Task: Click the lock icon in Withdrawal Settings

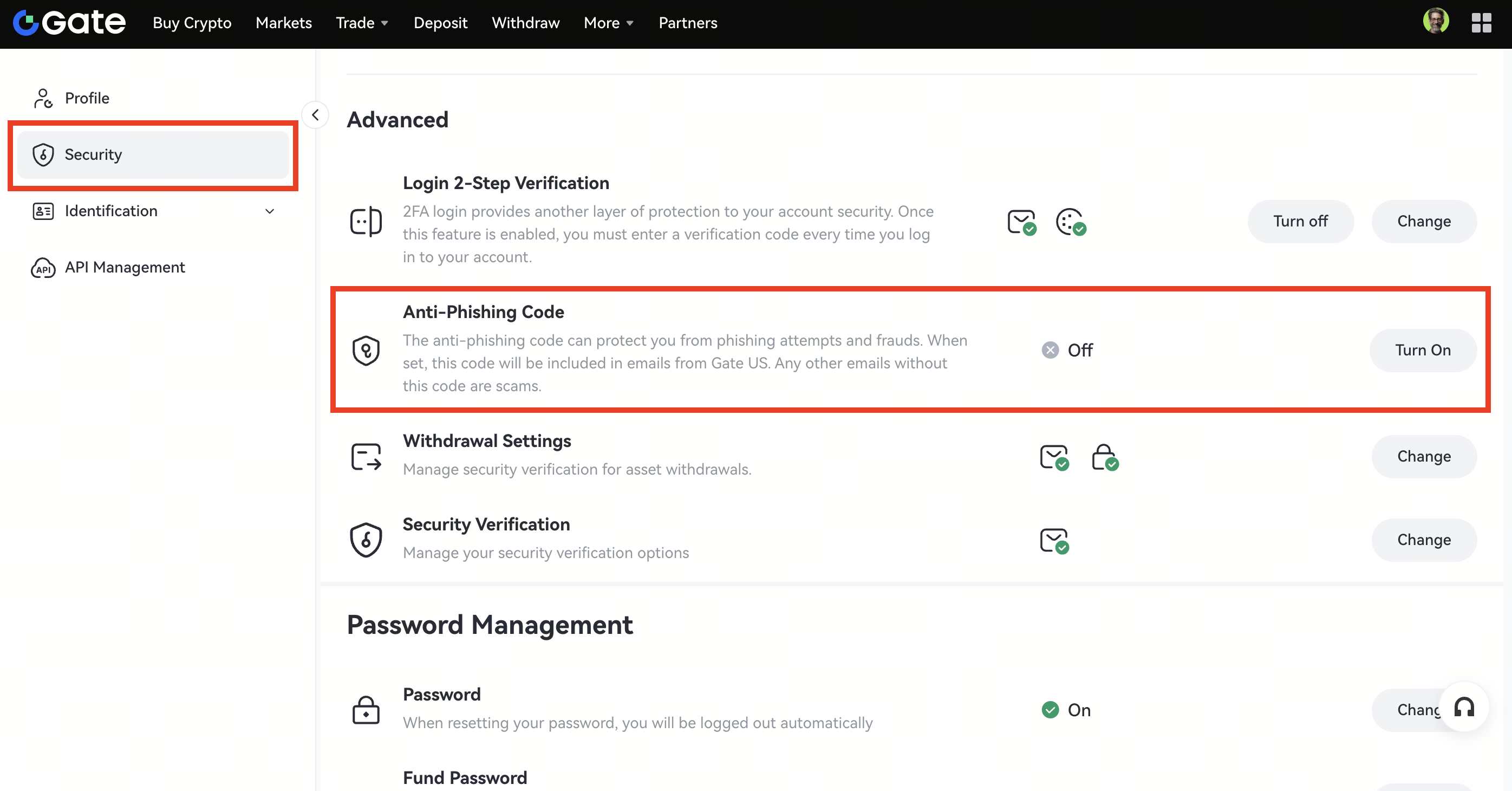Action: tap(1104, 457)
